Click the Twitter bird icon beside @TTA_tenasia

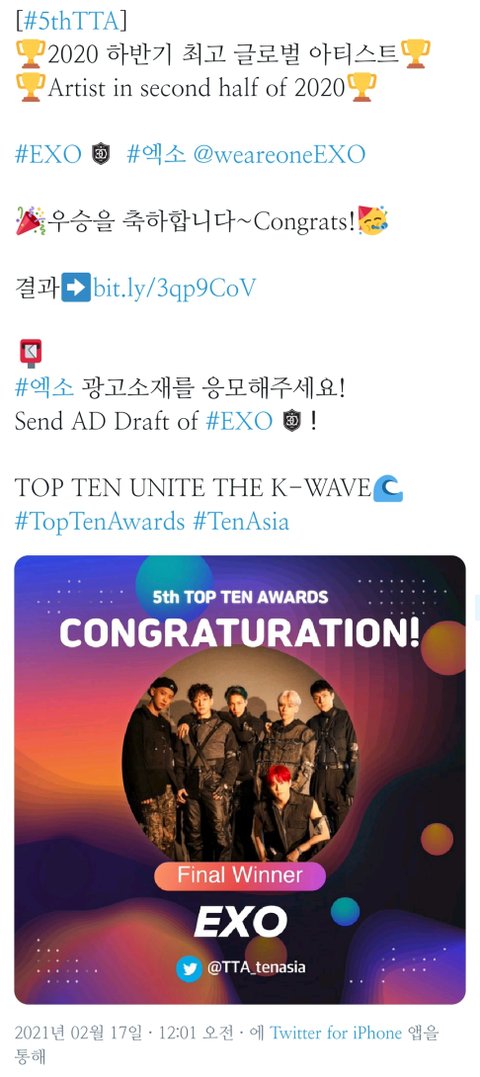click(189, 968)
